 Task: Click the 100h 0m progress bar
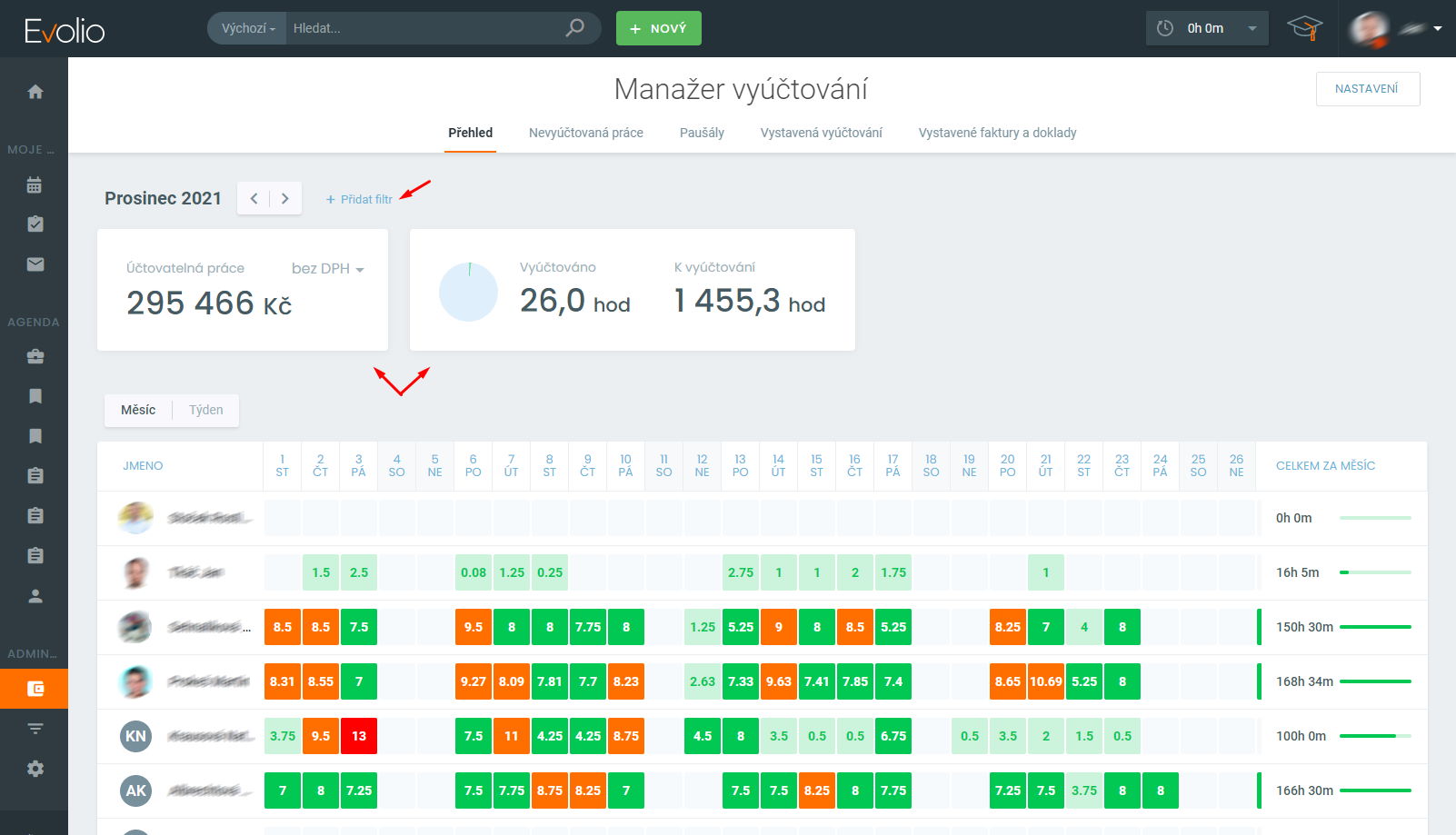[1374, 736]
